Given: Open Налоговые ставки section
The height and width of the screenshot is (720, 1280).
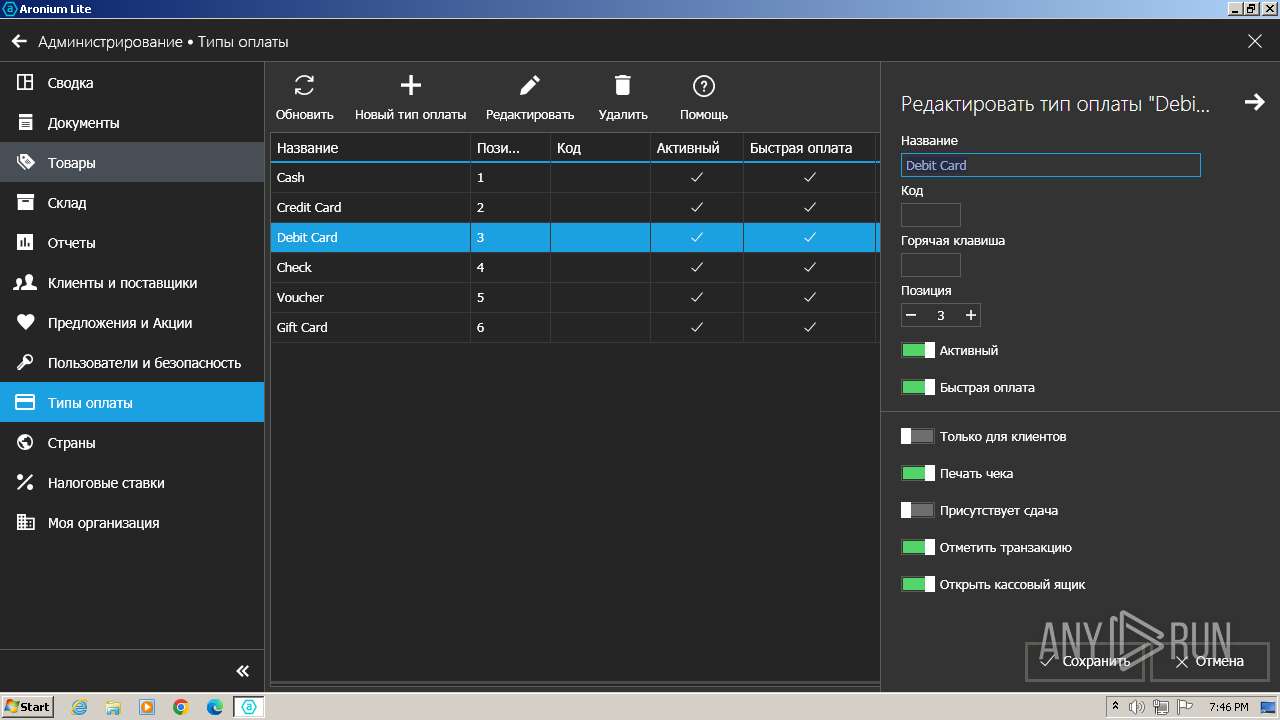Looking at the screenshot, I should [132, 483].
